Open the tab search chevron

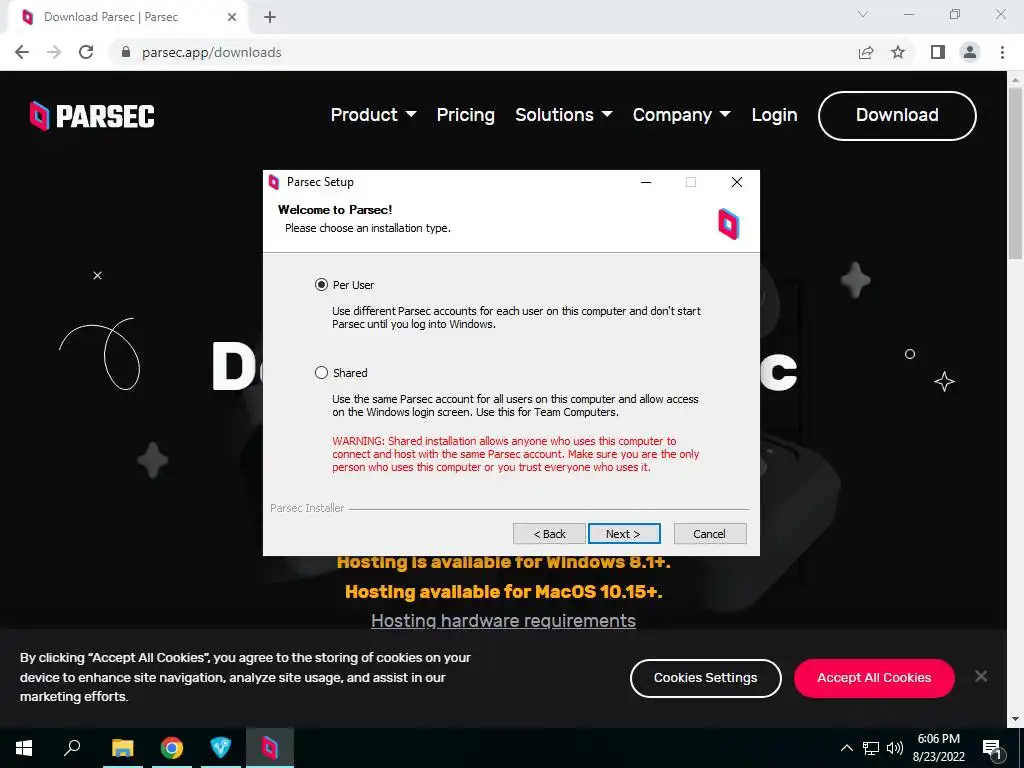(x=863, y=14)
